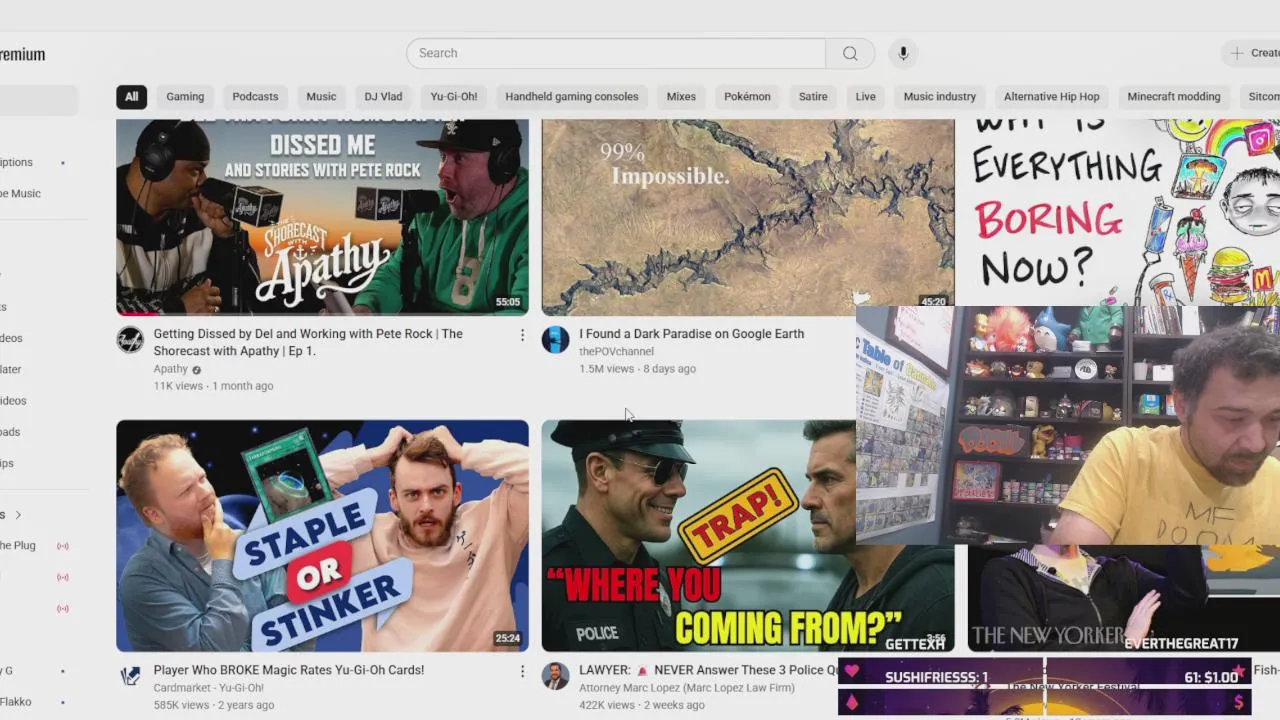Open I Found a Dark Paradise title
1280x720 pixels.
click(691, 334)
